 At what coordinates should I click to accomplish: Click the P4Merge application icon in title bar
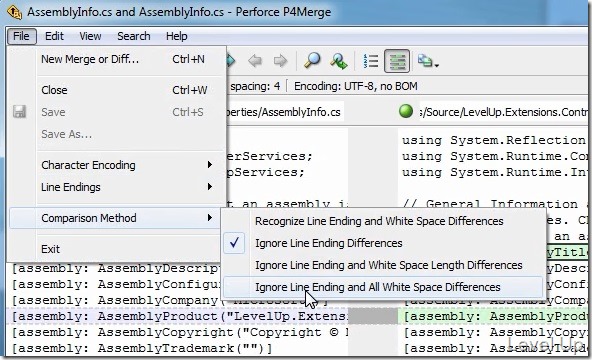(14, 12)
